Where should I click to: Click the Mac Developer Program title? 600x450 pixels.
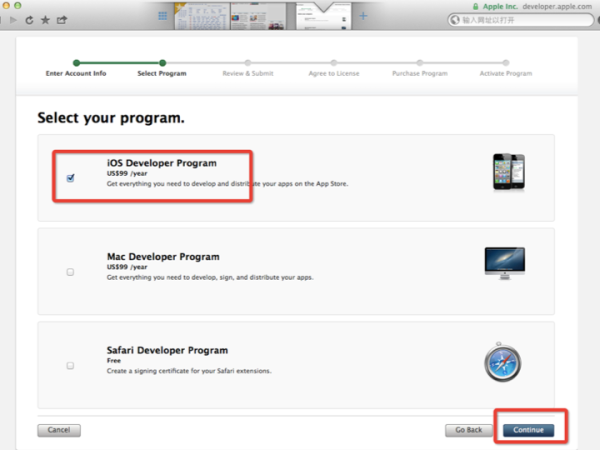click(x=163, y=257)
